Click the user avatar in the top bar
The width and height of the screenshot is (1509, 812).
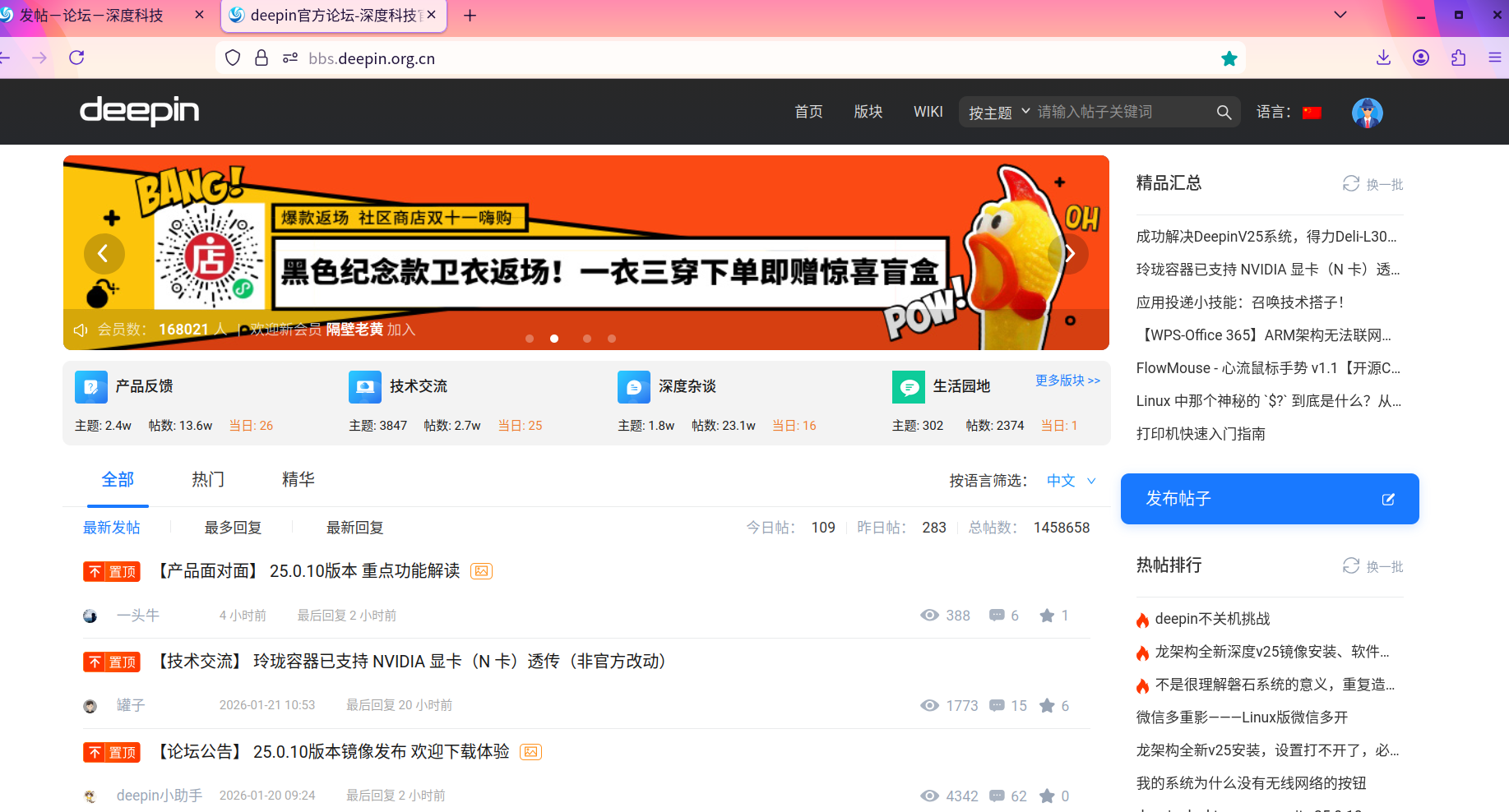tap(1366, 112)
